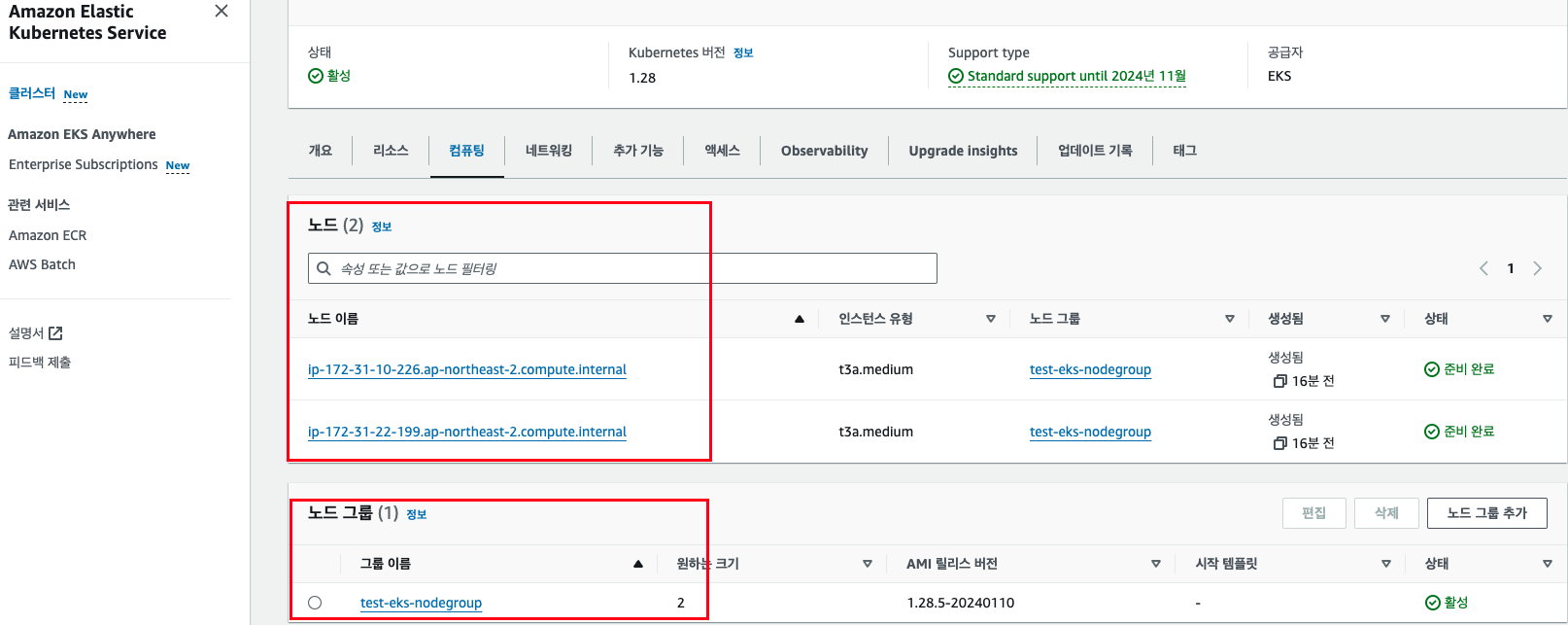Click the 노드 그룹 추가 button

coord(1487,513)
